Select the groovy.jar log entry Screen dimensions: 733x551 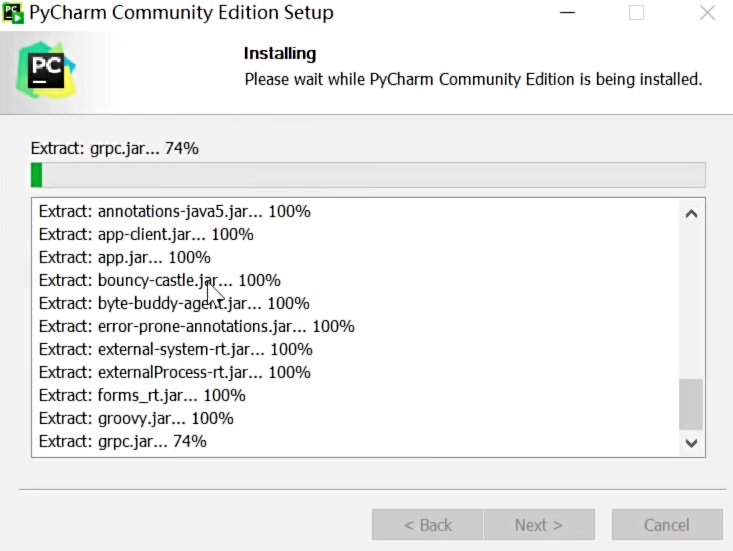tap(136, 419)
